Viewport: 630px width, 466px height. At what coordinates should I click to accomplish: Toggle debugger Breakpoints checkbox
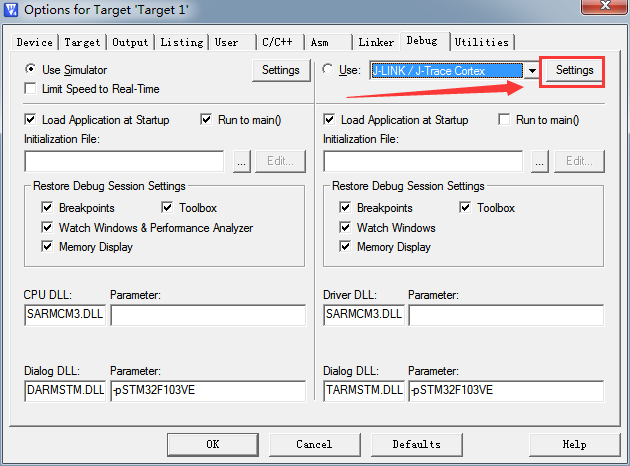[345, 207]
